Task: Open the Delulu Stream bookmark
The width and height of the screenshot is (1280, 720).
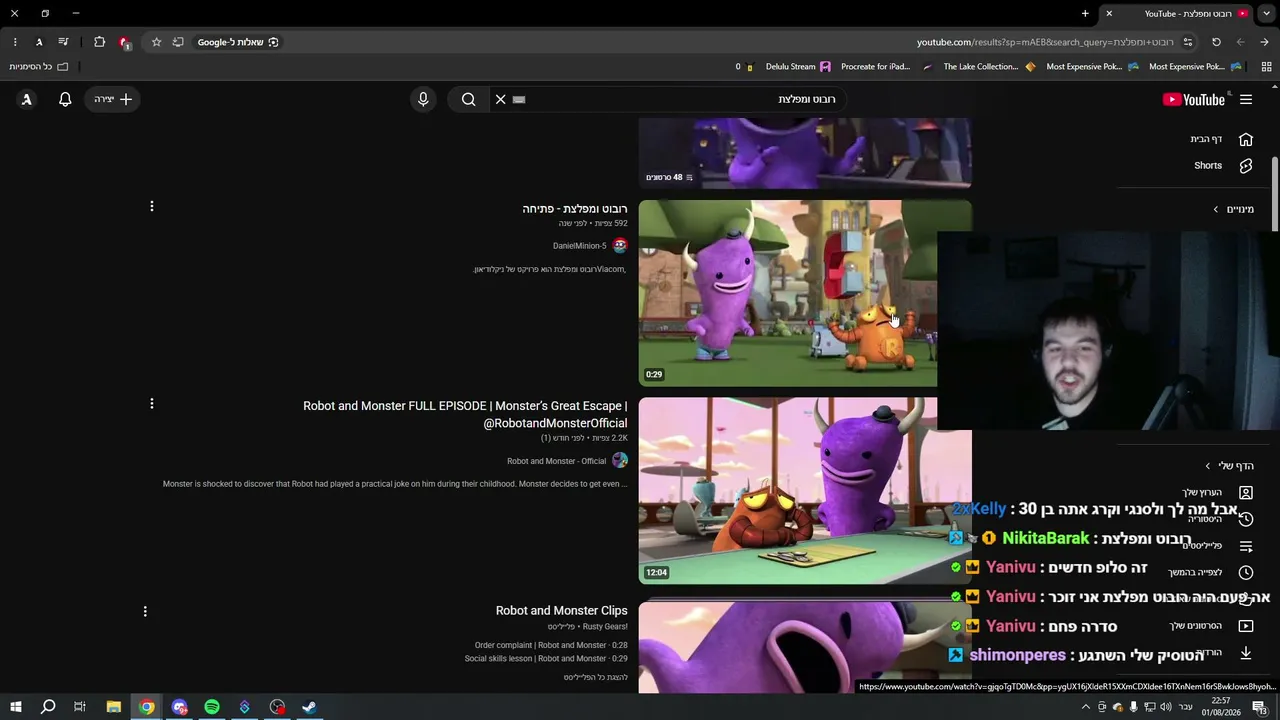Action: click(x=798, y=67)
